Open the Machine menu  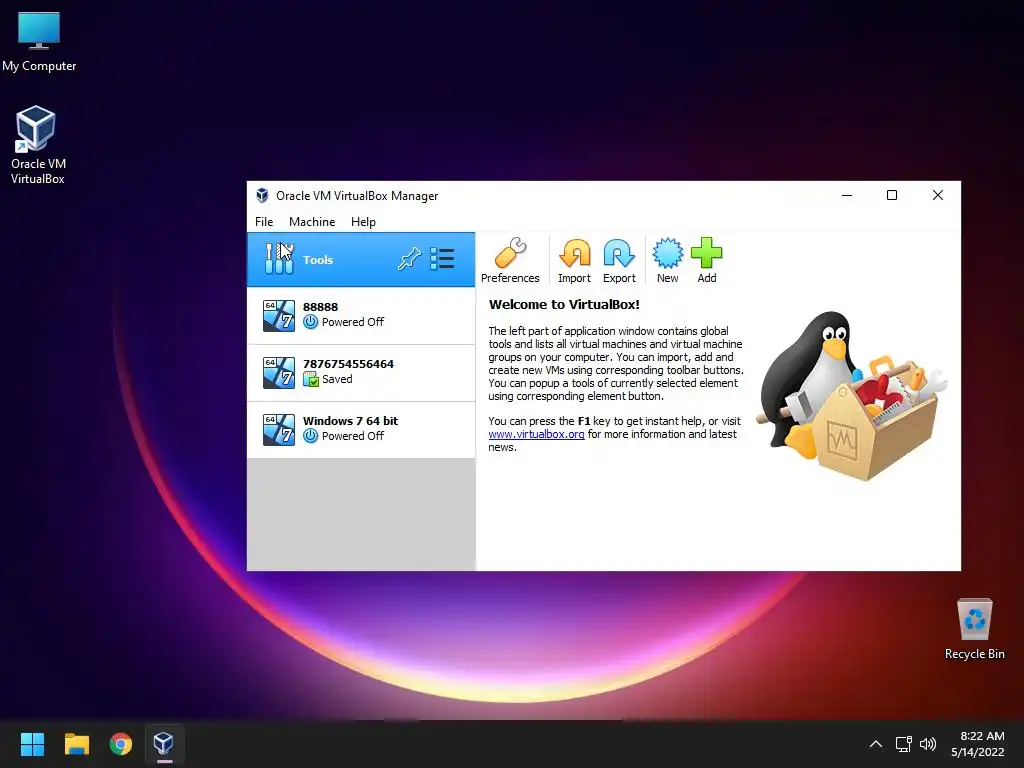[x=312, y=222]
